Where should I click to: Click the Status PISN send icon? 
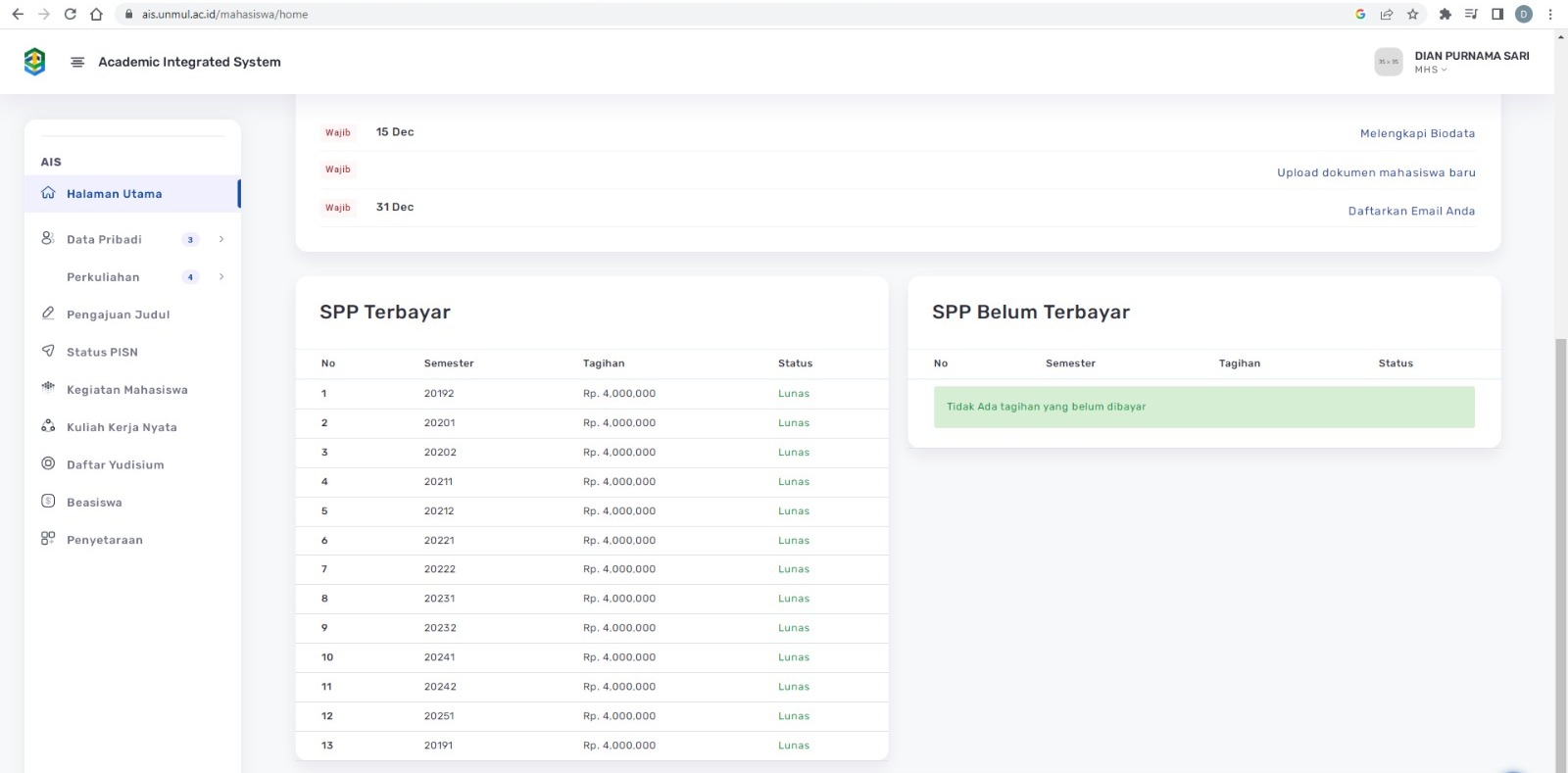(x=48, y=351)
